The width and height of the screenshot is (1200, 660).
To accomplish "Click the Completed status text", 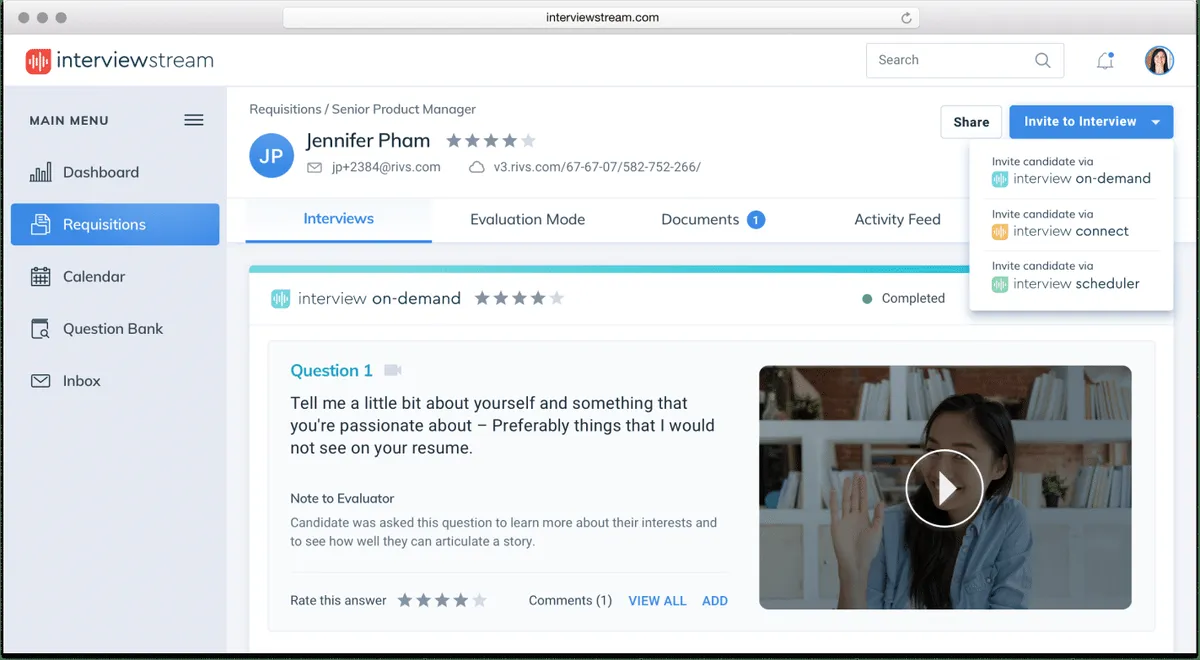I will [x=913, y=298].
